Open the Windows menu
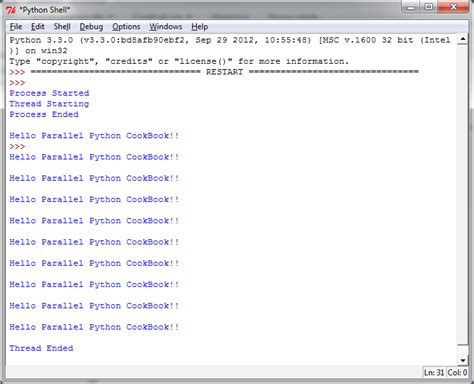The width and height of the screenshot is (474, 384). click(166, 27)
